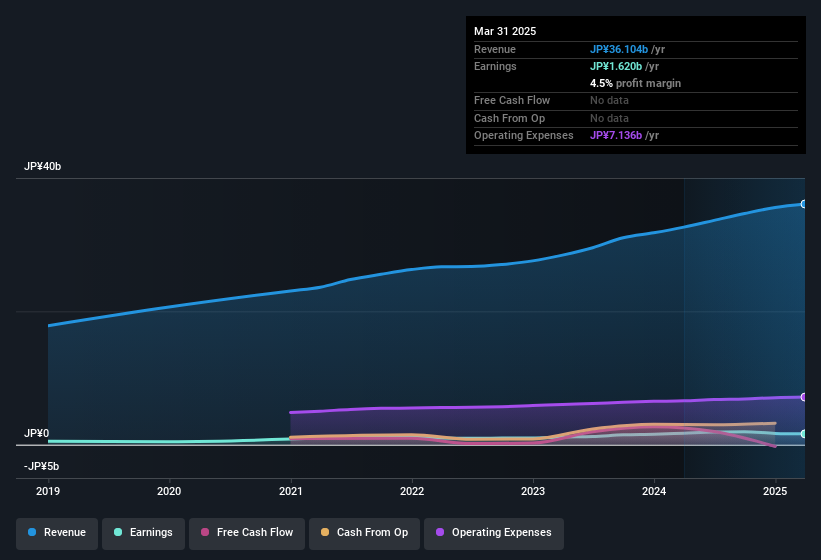Click the 2025 x-axis label
821x560 pixels.
pos(775,491)
